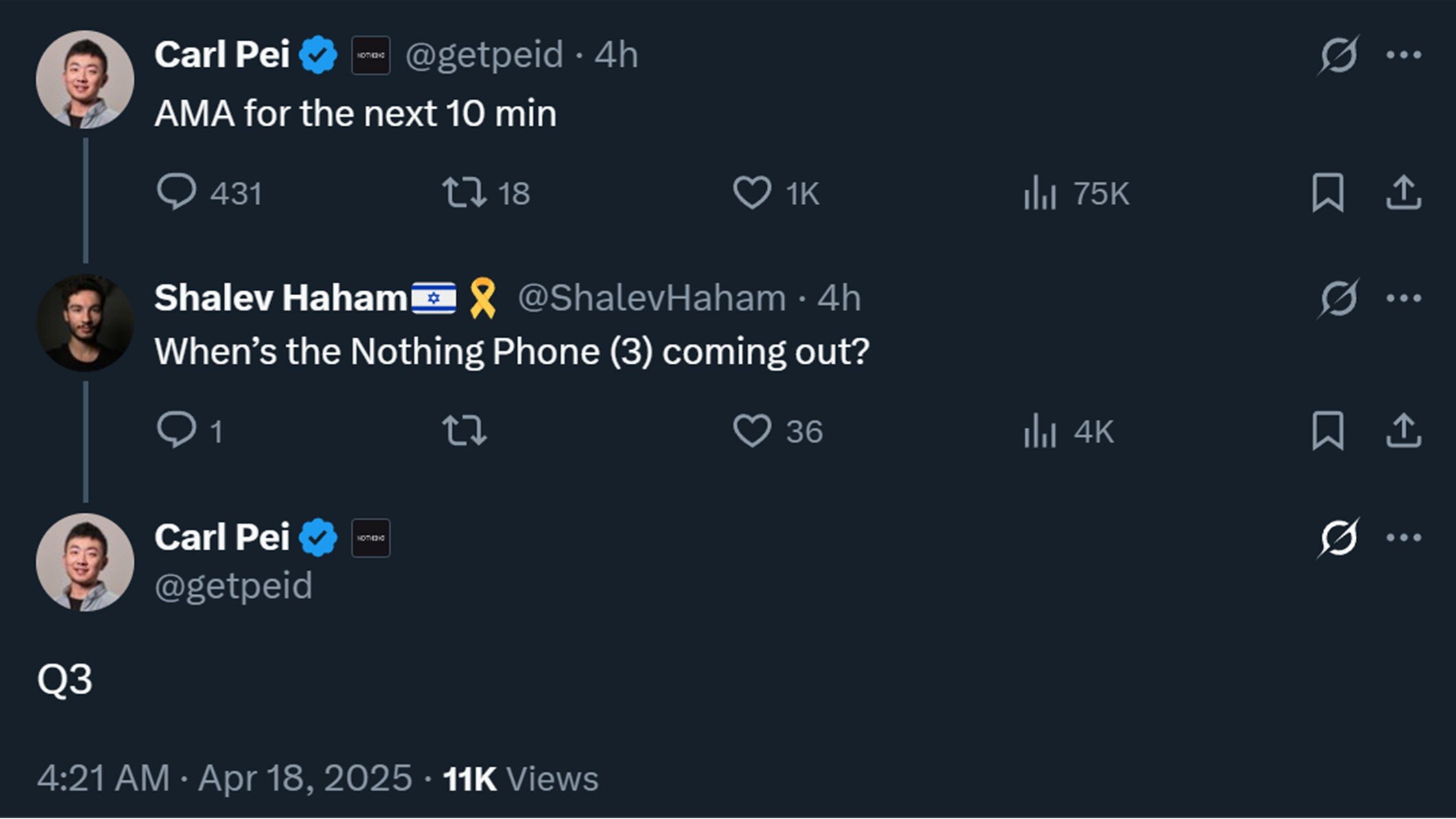
Task: Share the AMA tweet
Action: coord(1403,192)
